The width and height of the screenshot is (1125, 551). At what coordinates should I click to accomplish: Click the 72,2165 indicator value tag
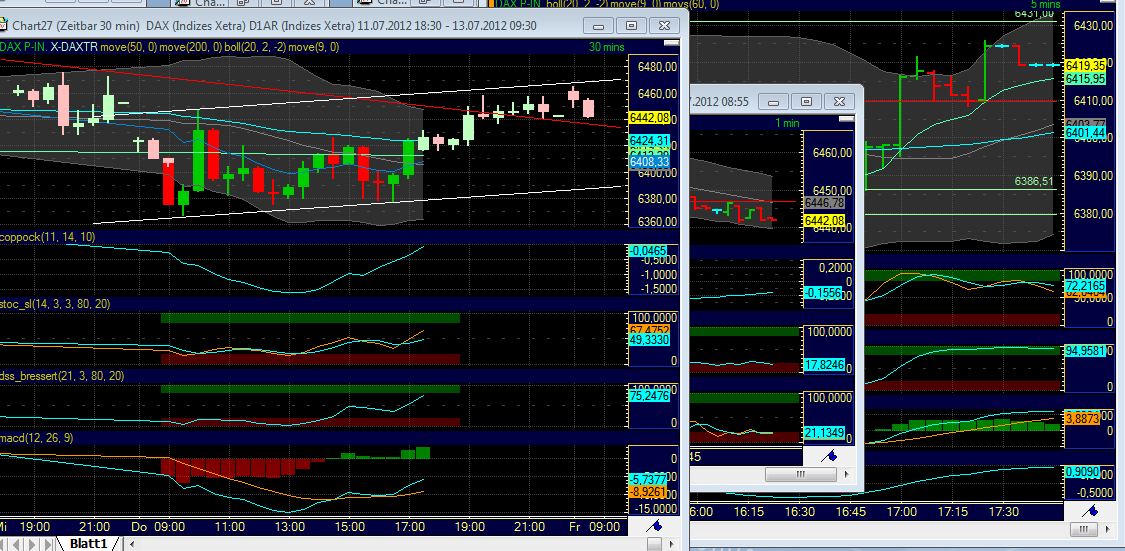(1085, 286)
